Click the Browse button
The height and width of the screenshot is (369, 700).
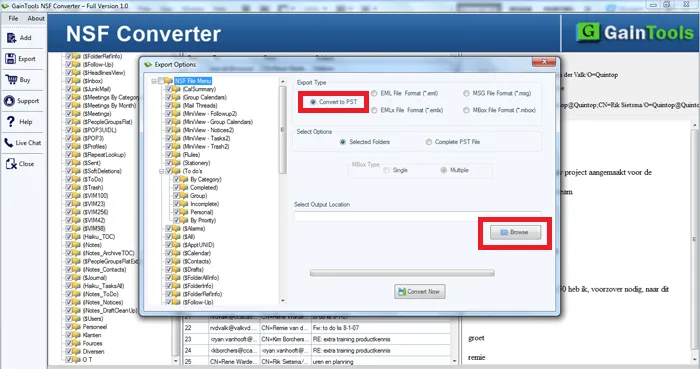(515, 232)
